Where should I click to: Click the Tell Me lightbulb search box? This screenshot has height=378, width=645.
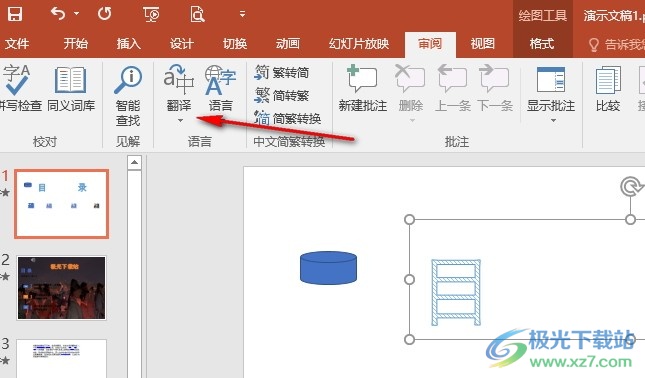point(616,44)
